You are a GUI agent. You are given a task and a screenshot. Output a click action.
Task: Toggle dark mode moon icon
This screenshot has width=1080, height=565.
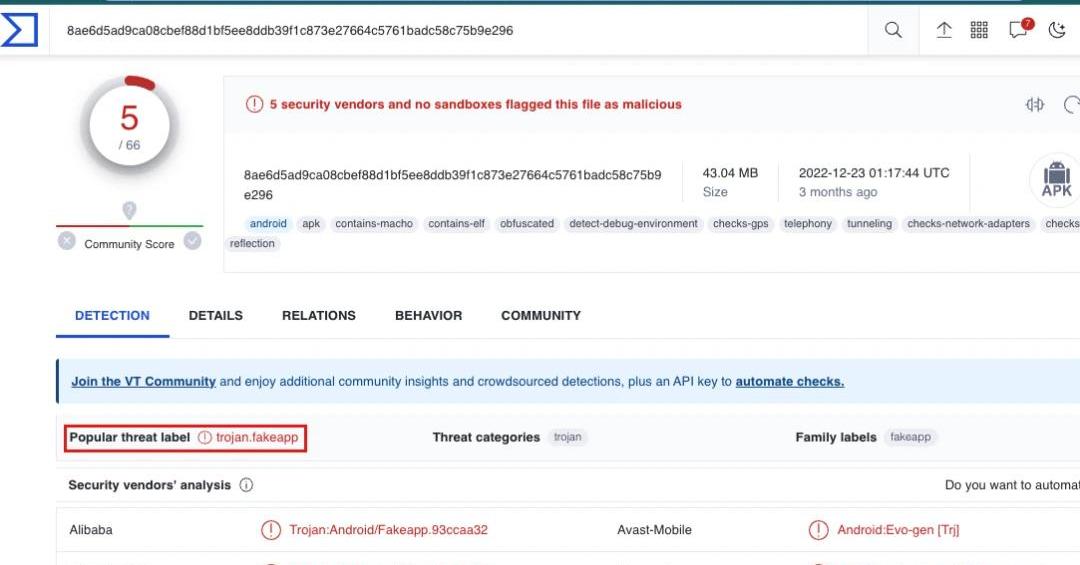[x=1057, y=30]
